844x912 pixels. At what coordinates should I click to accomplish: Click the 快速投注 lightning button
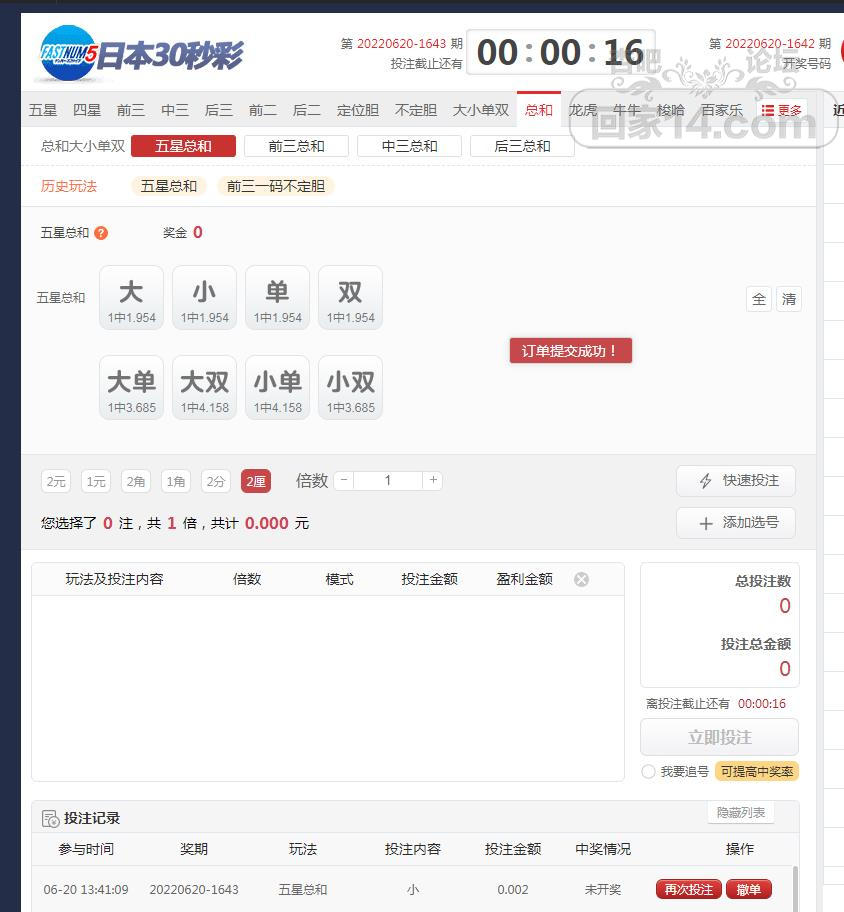[736, 481]
